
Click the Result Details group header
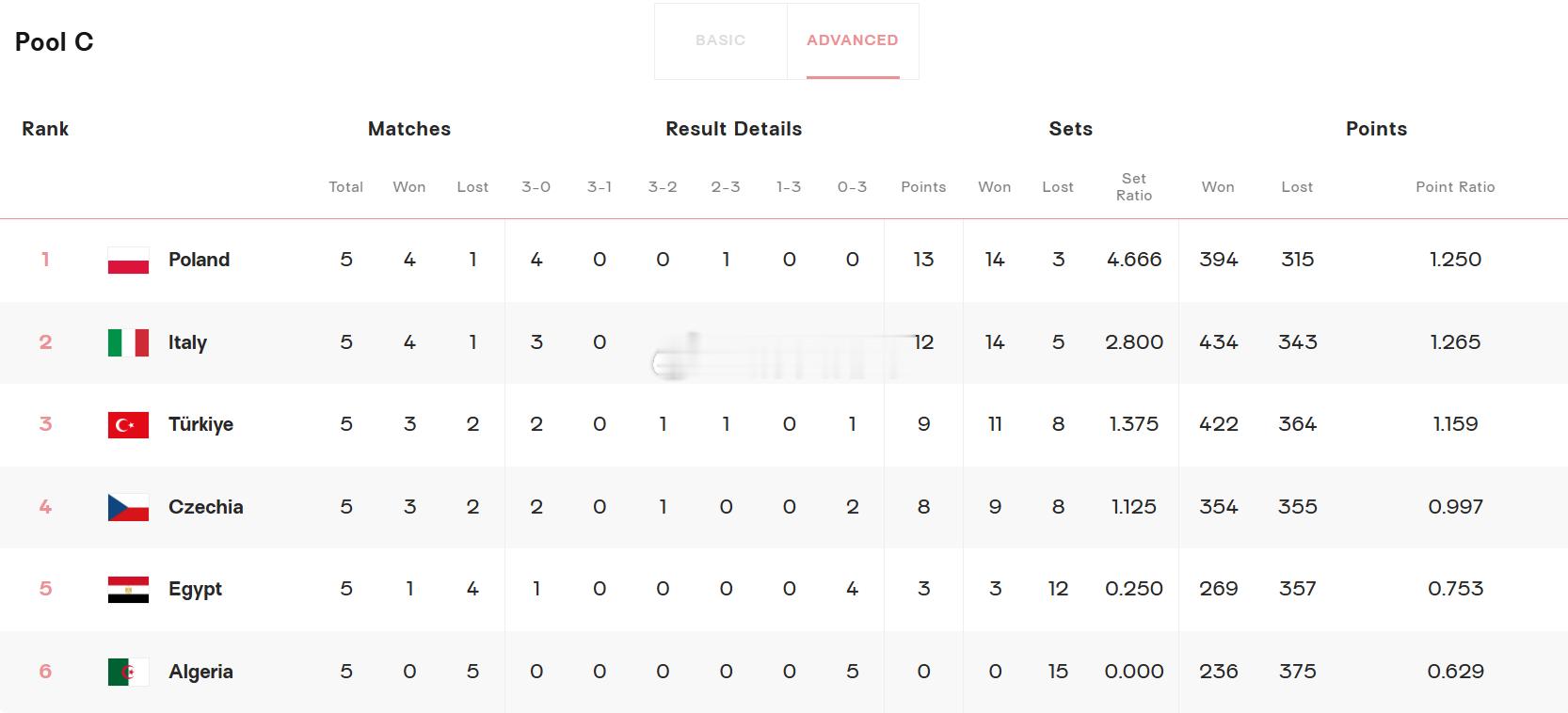pos(734,129)
